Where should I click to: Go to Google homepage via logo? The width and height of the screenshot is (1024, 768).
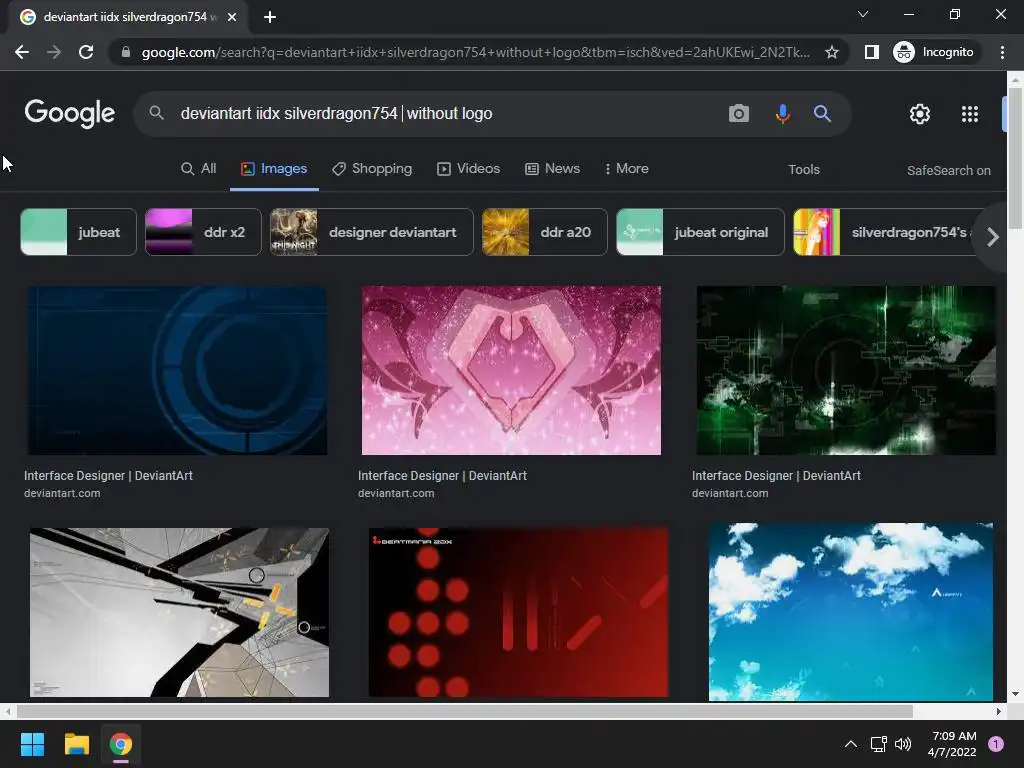[x=69, y=114]
